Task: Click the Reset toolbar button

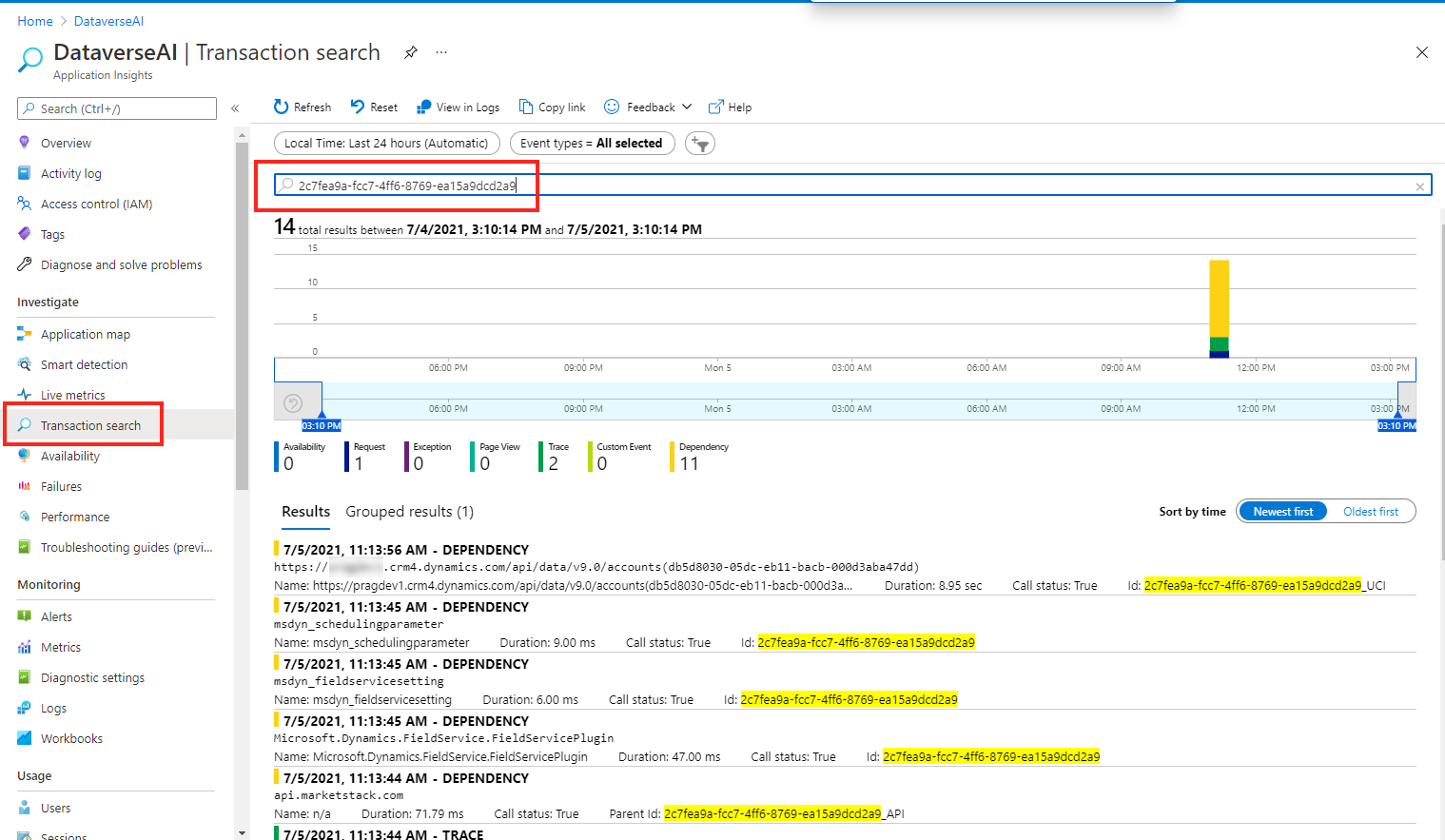Action: pyautogui.click(x=374, y=107)
